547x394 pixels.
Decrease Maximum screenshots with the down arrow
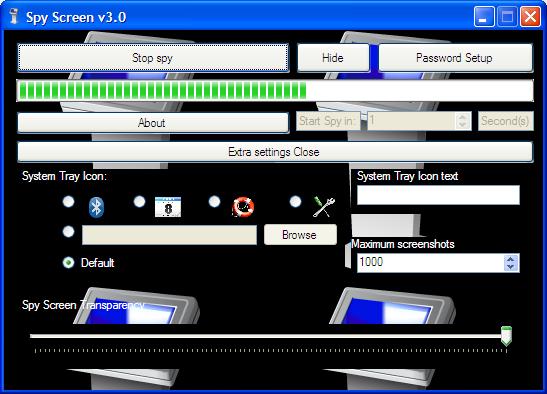tap(511, 267)
